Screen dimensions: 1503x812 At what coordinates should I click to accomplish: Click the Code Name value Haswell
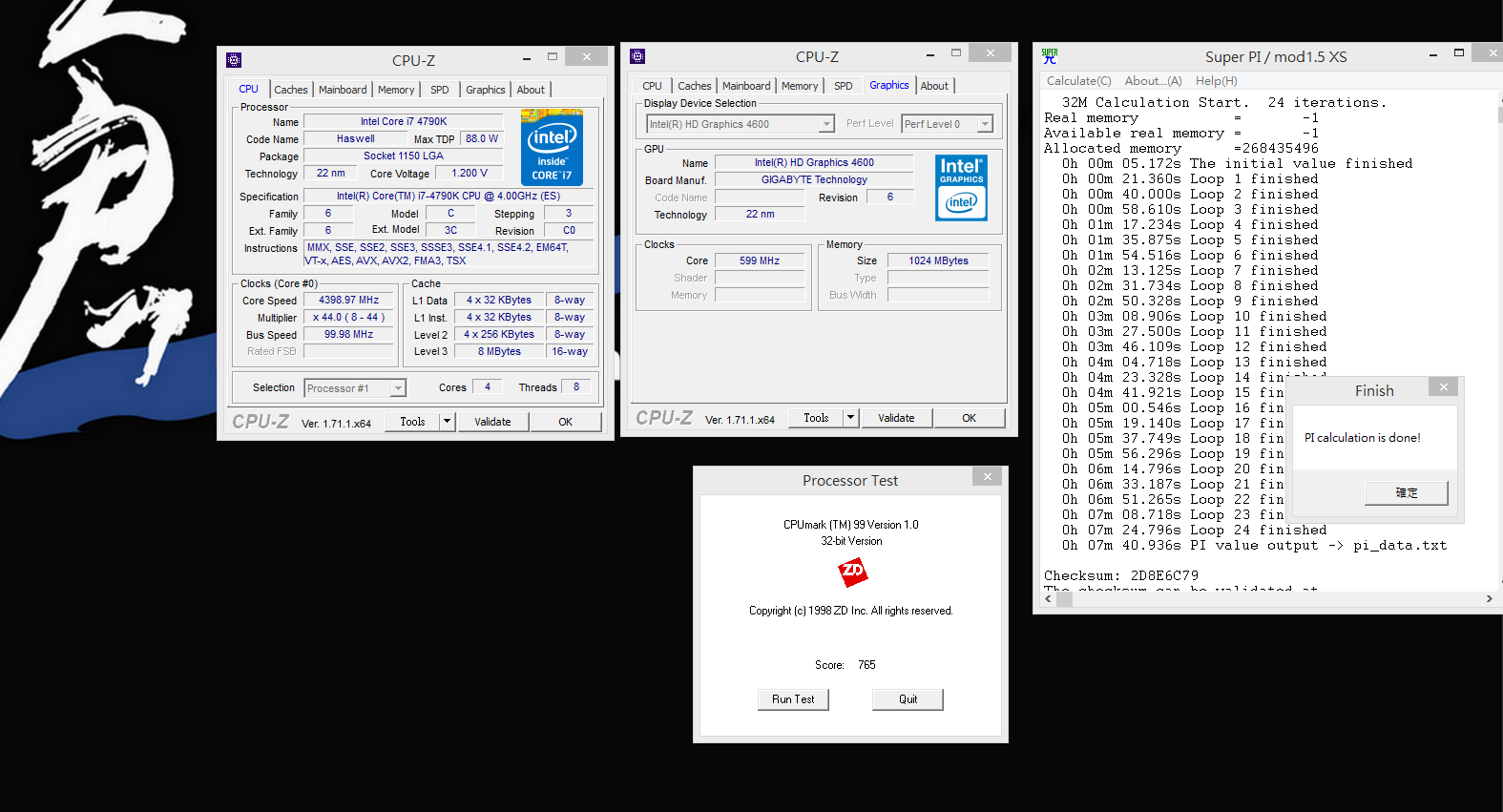point(355,139)
